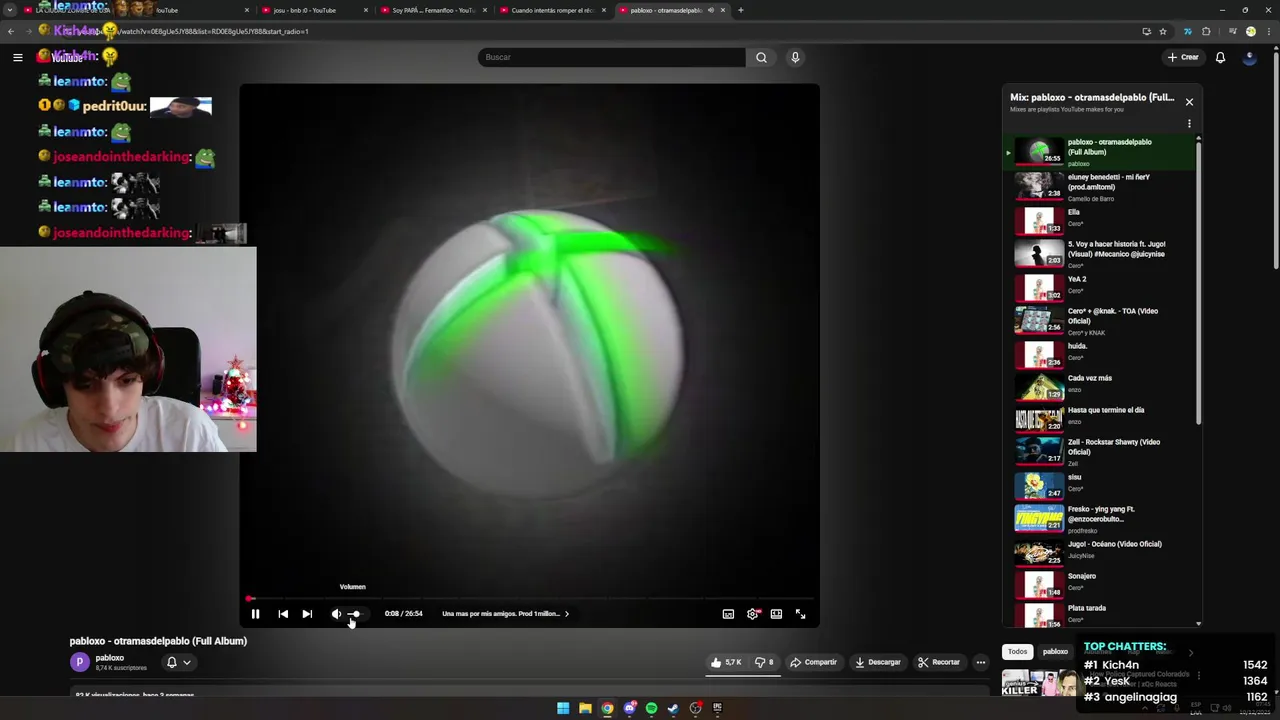Open the Mix playlist three-dot menu

click(1189, 124)
